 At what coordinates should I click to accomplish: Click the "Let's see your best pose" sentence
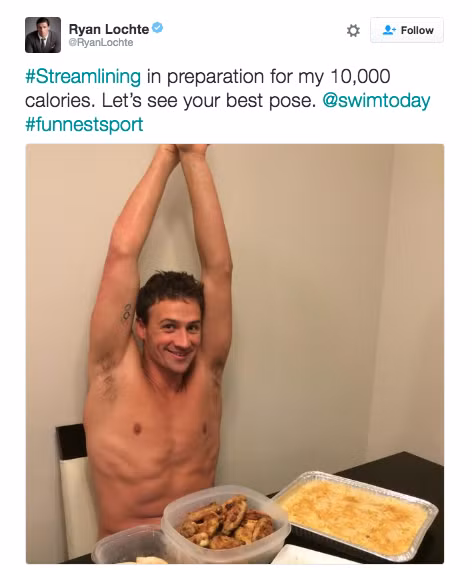[209, 101]
